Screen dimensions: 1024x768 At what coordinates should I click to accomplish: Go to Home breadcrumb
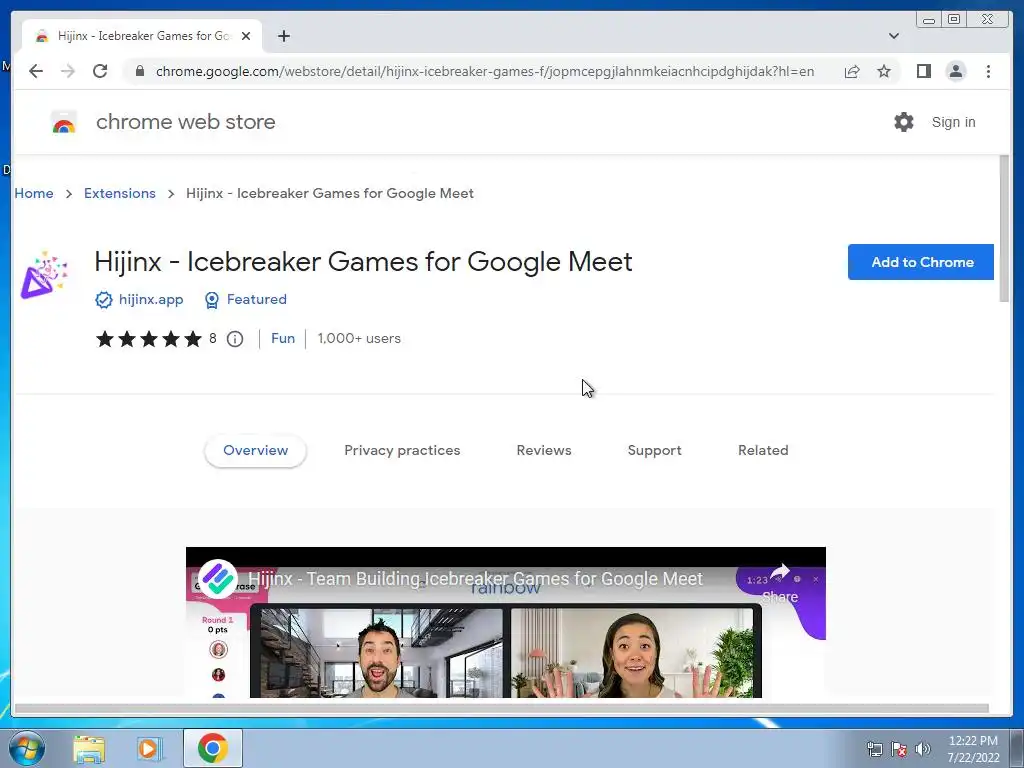coord(34,193)
